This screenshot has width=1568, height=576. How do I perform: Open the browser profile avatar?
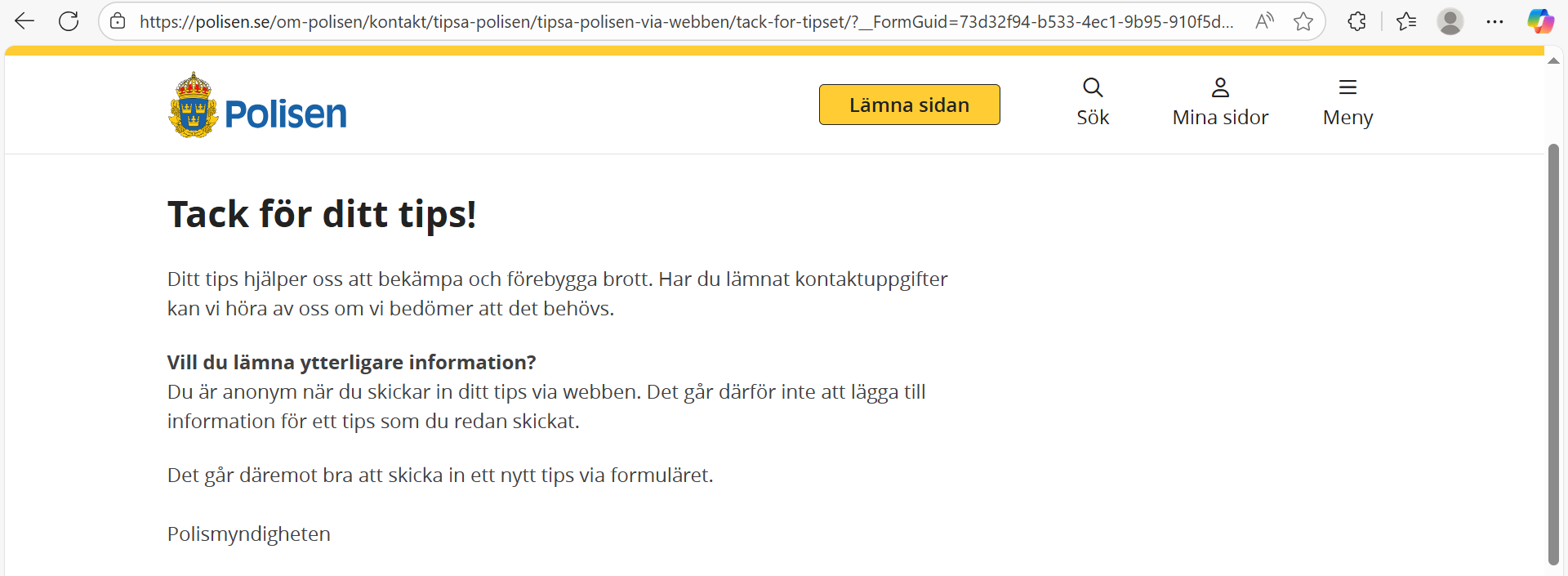(x=1450, y=21)
